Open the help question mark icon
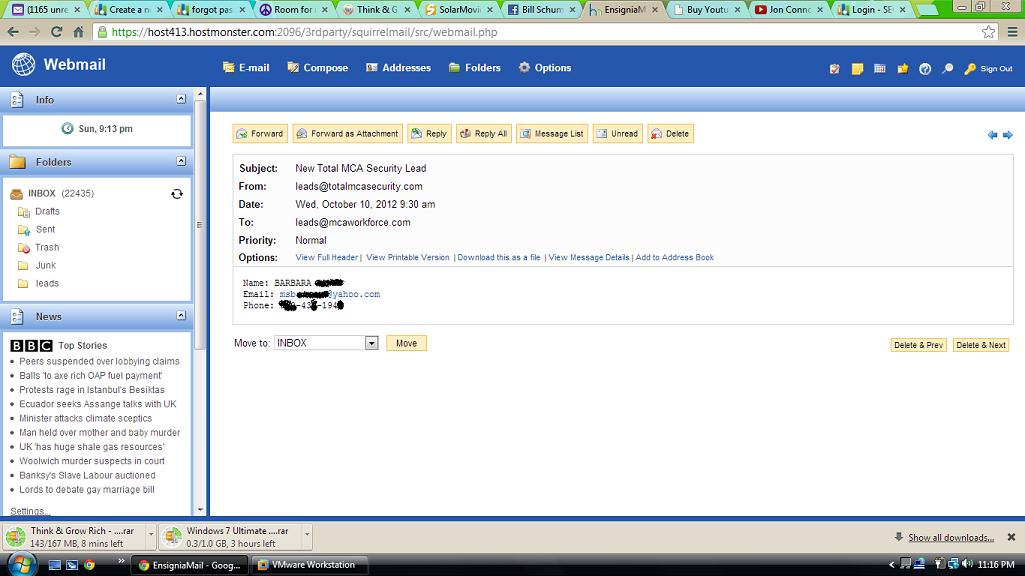The width and height of the screenshot is (1025, 576). [925, 69]
